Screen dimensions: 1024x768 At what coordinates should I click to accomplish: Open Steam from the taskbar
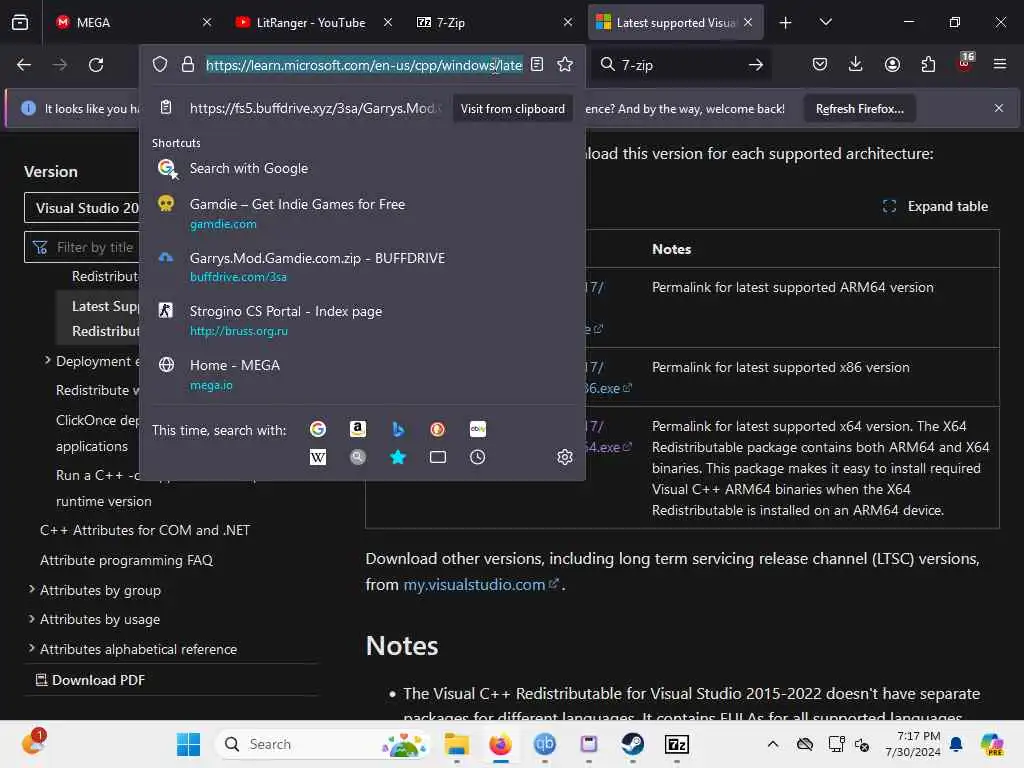click(x=632, y=744)
